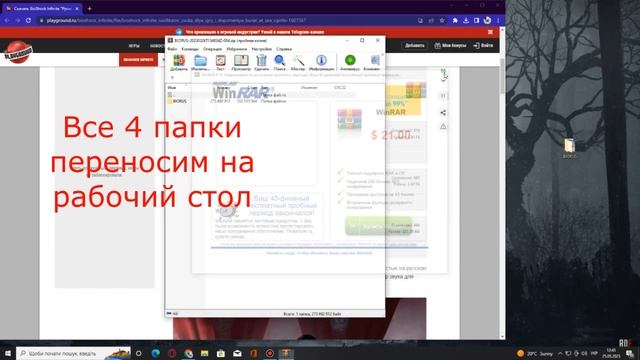640x360 pixels.
Task: Click the BIORUS folder on the desktop
Action: click(569, 148)
